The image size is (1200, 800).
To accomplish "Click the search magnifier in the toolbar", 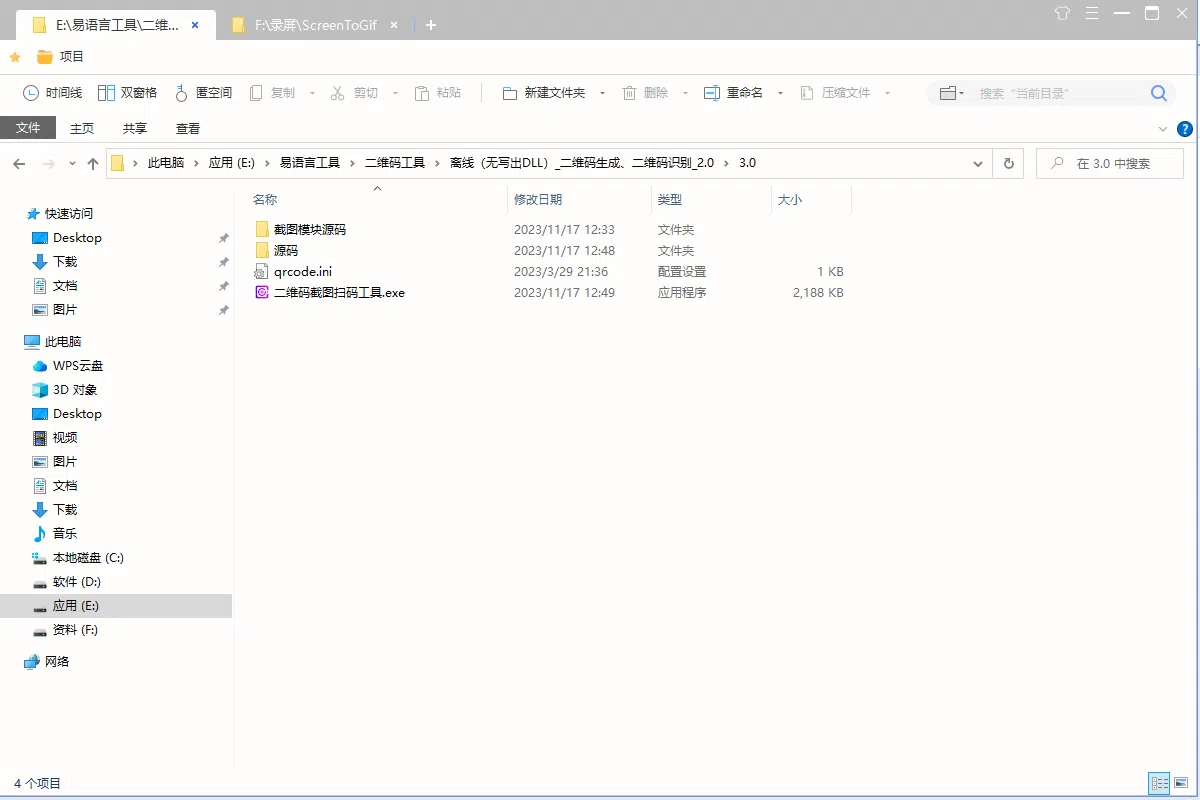I will click(1158, 93).
